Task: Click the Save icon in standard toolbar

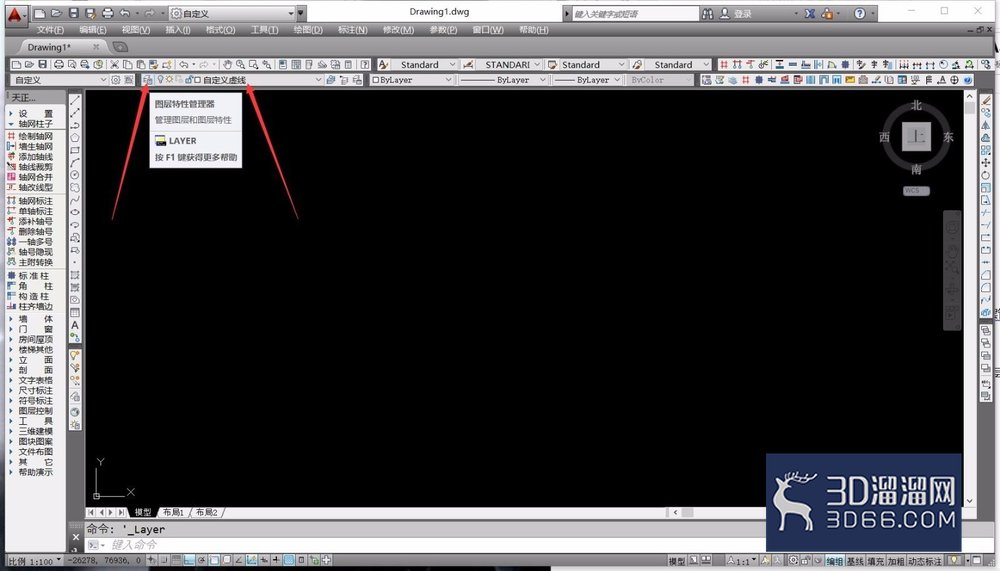Action: [x=42, y=64]
